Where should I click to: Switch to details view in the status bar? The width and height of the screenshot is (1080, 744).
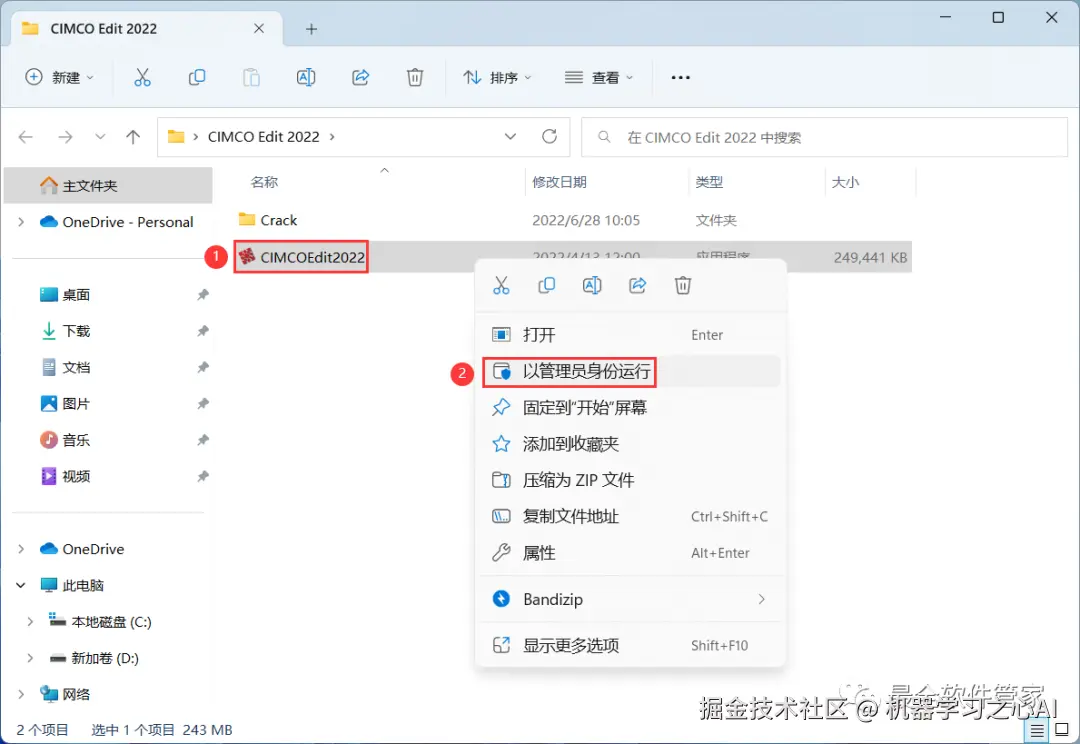pos(1037,730)
